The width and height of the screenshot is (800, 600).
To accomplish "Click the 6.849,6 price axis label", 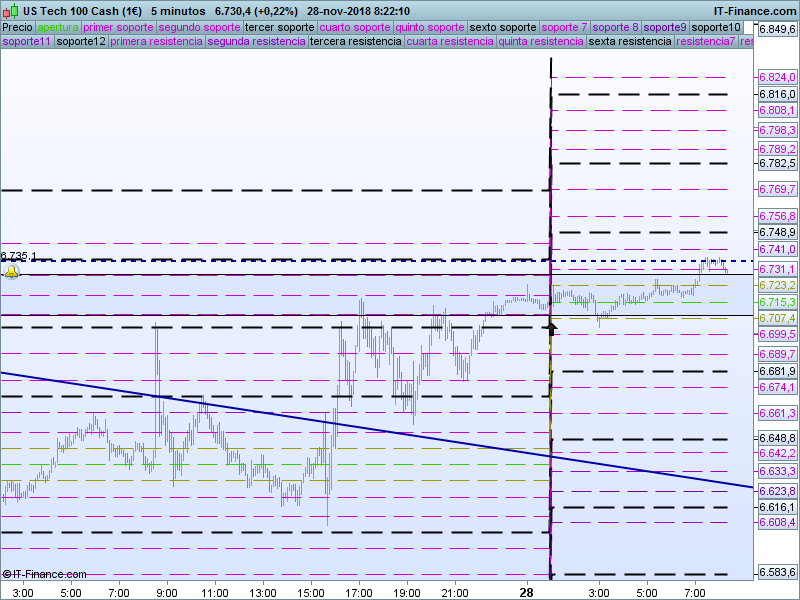I will point(777,29).
